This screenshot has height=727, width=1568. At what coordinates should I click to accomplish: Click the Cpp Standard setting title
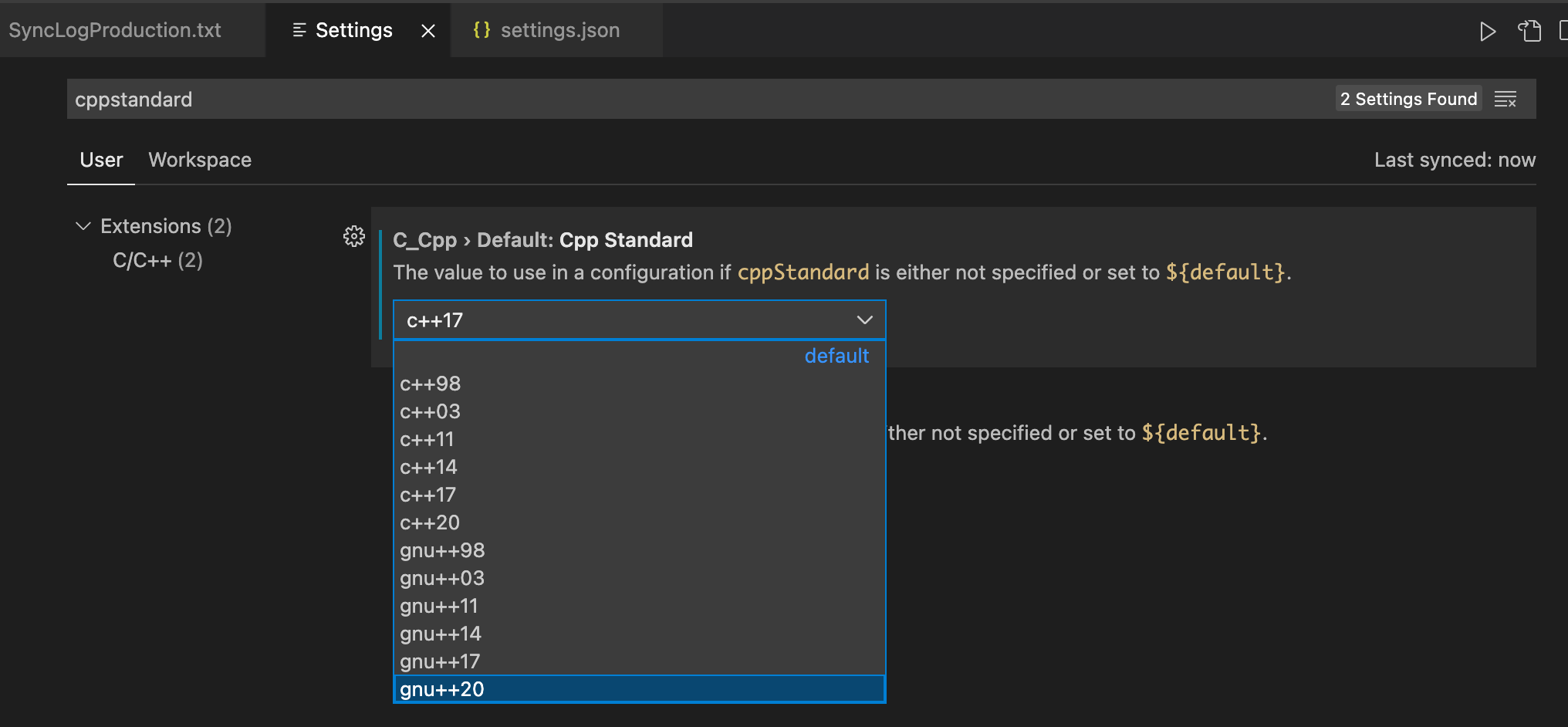(542, 240)
